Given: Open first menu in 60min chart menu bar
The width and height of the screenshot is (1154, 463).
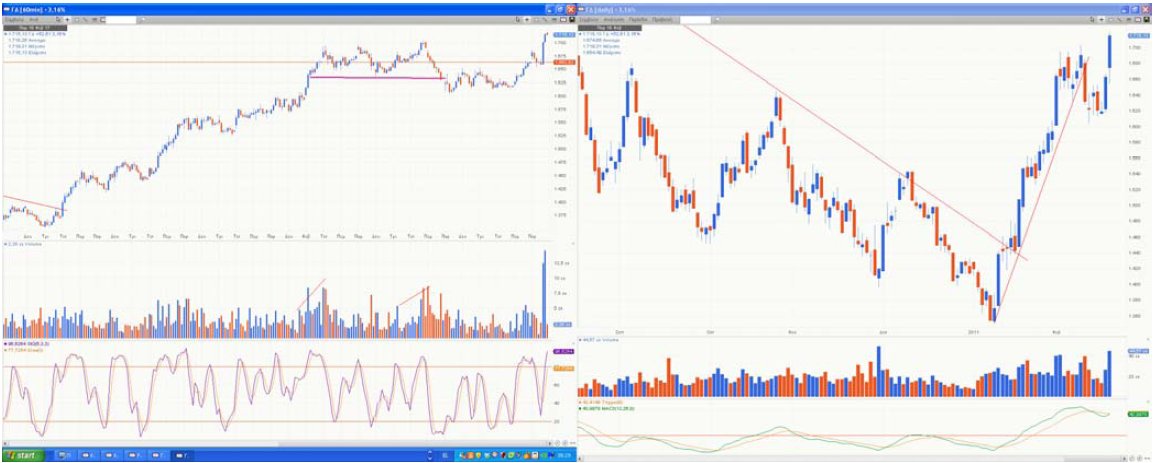Looking at the screenshot, I should click(x=13, y=19).
